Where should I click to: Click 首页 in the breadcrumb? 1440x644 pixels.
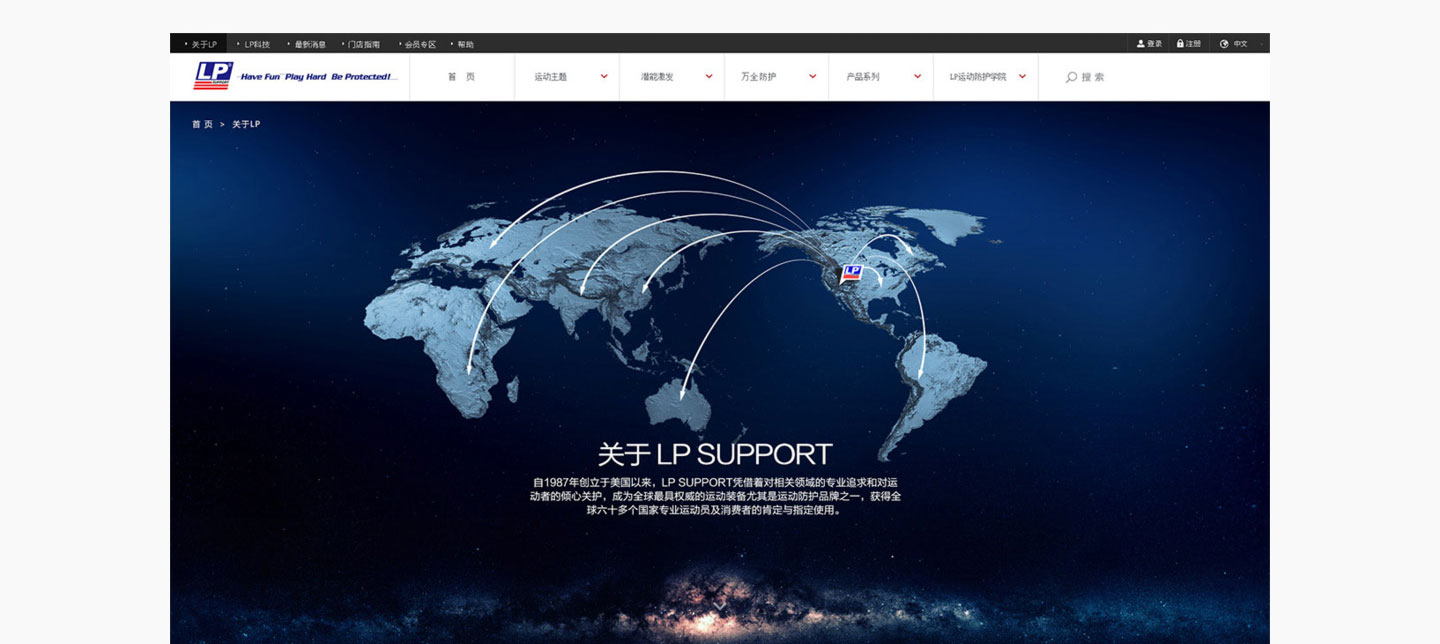(x=202, y=124)
